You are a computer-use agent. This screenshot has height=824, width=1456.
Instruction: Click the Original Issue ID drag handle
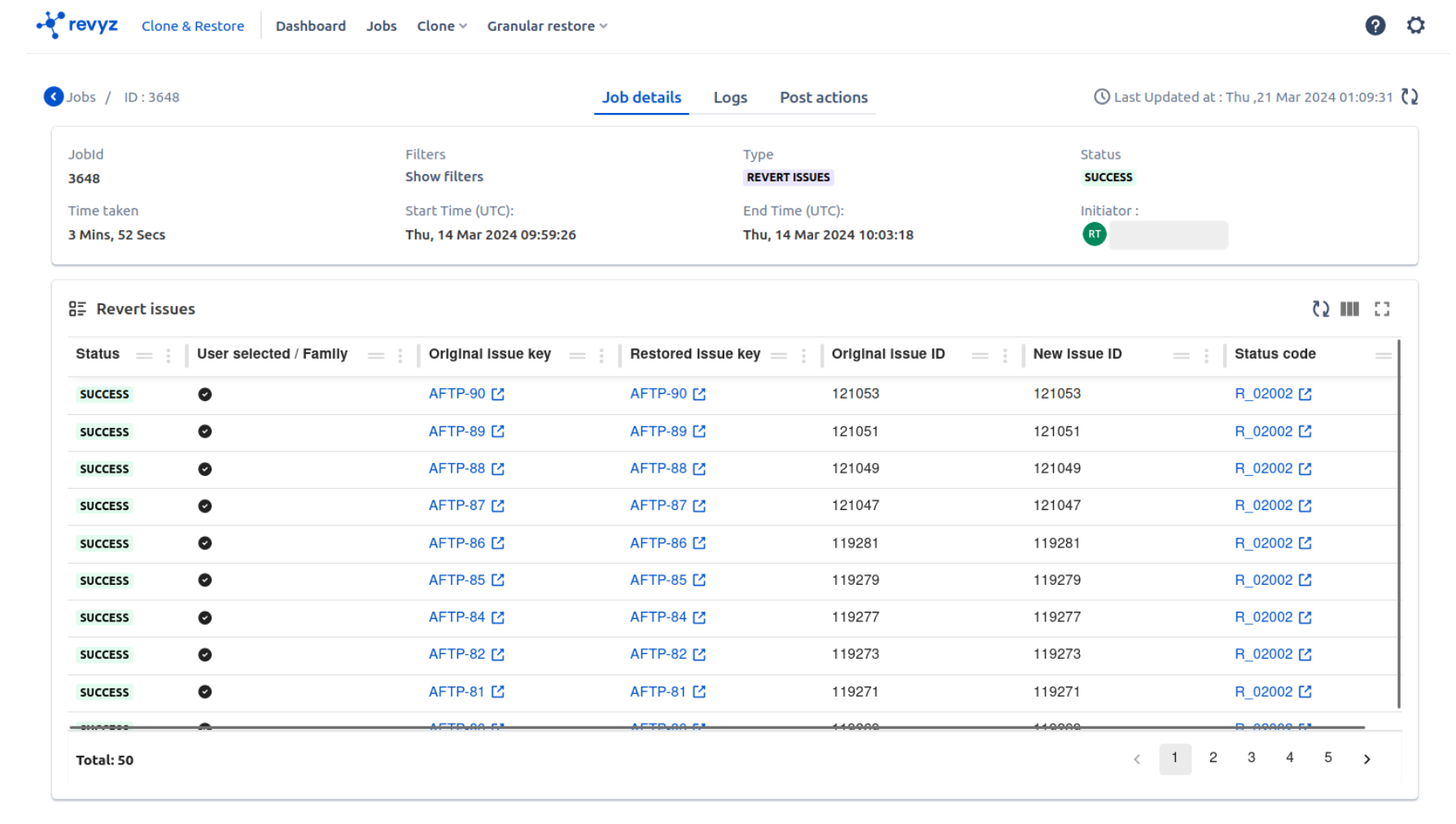coord(980,355)
